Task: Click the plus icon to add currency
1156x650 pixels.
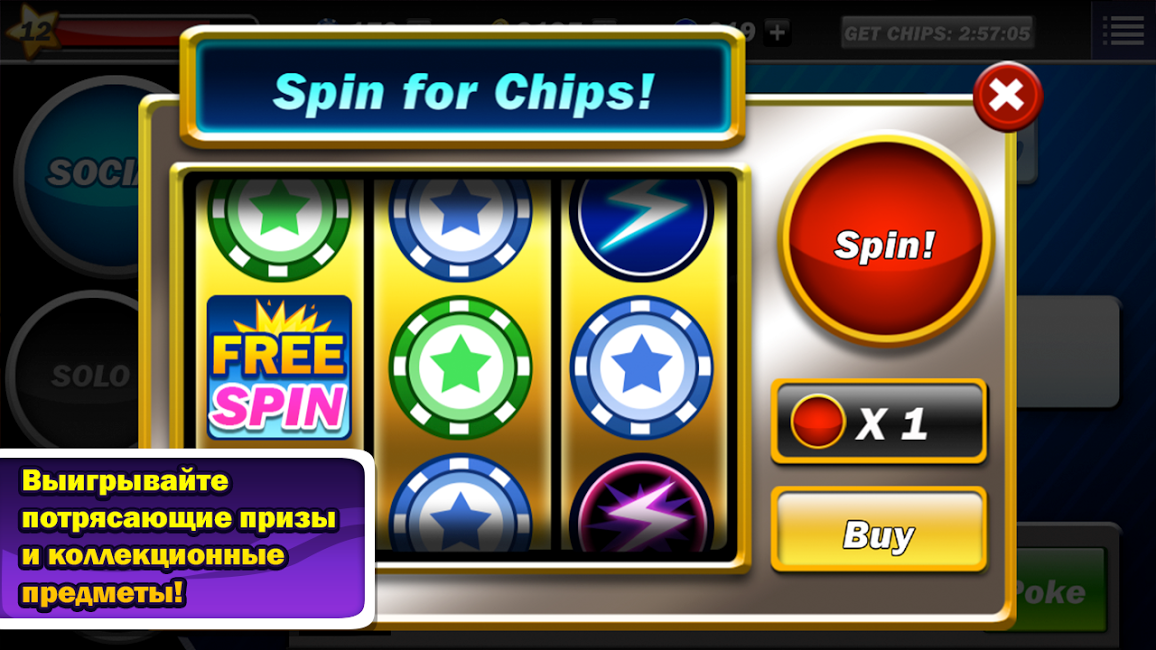Action: 777,32
